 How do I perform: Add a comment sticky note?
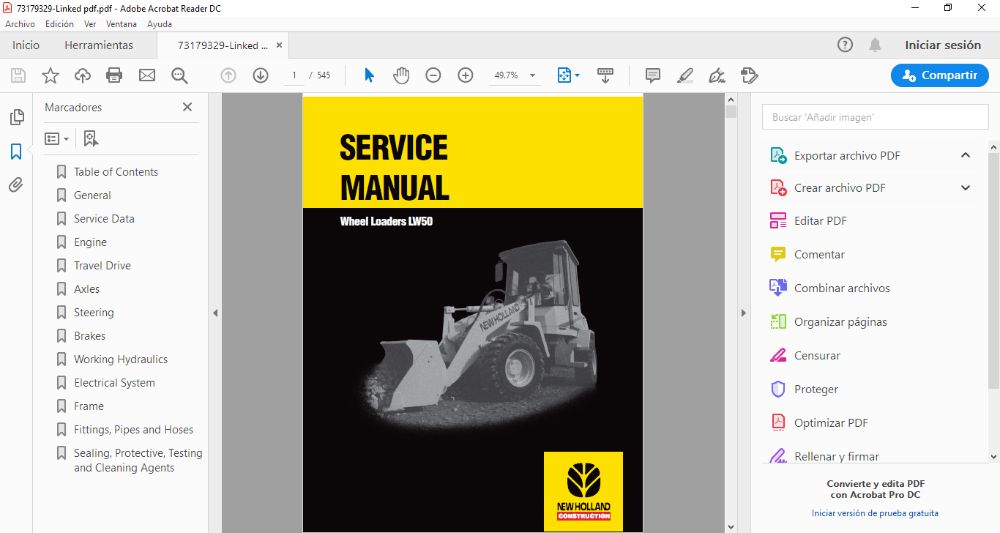tap(653, 75)
